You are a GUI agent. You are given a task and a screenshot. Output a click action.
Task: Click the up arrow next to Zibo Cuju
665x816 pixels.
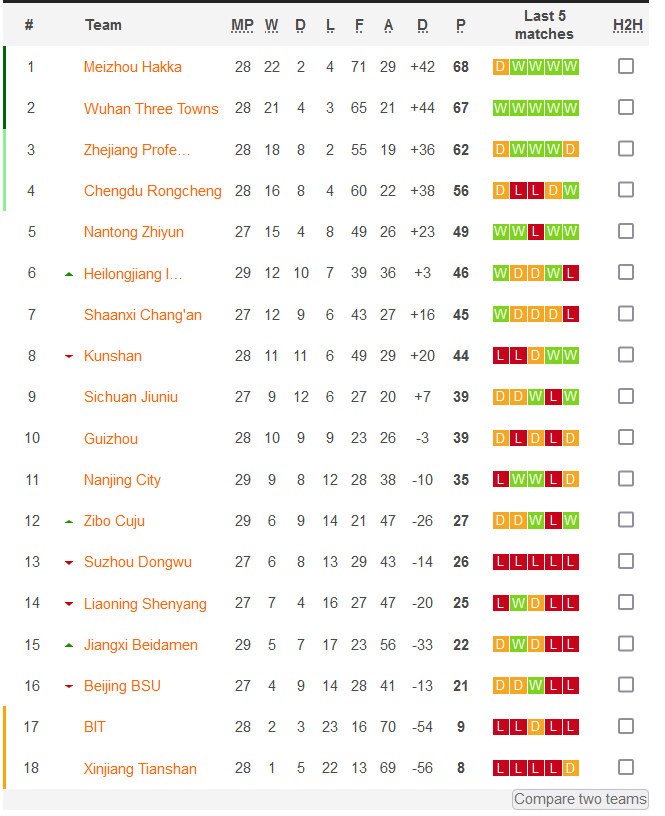[x=67, y=520]
